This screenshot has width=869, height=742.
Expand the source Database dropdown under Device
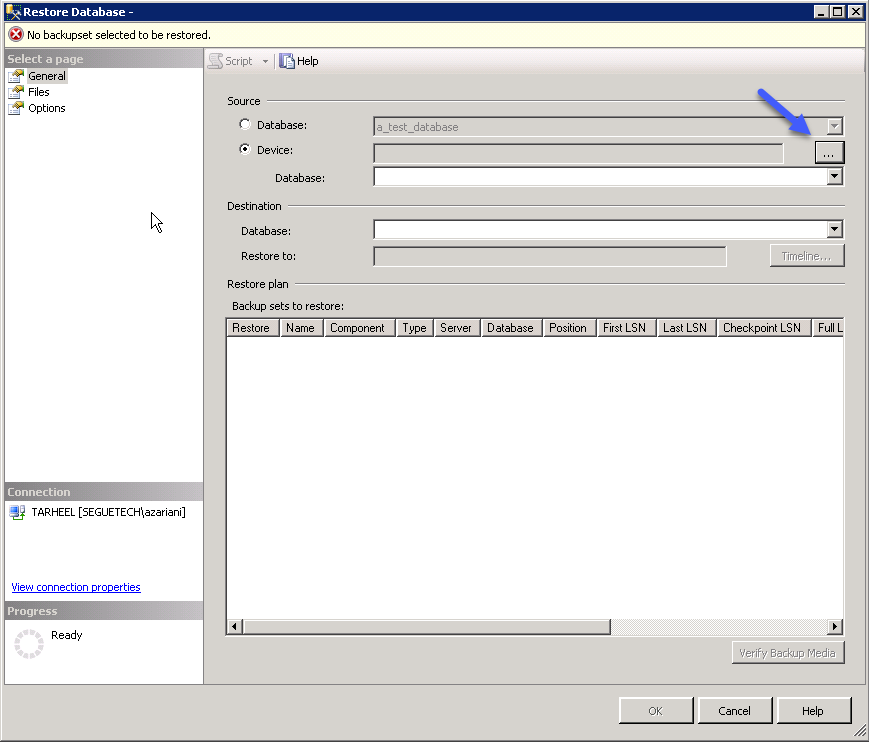[835, 177]
